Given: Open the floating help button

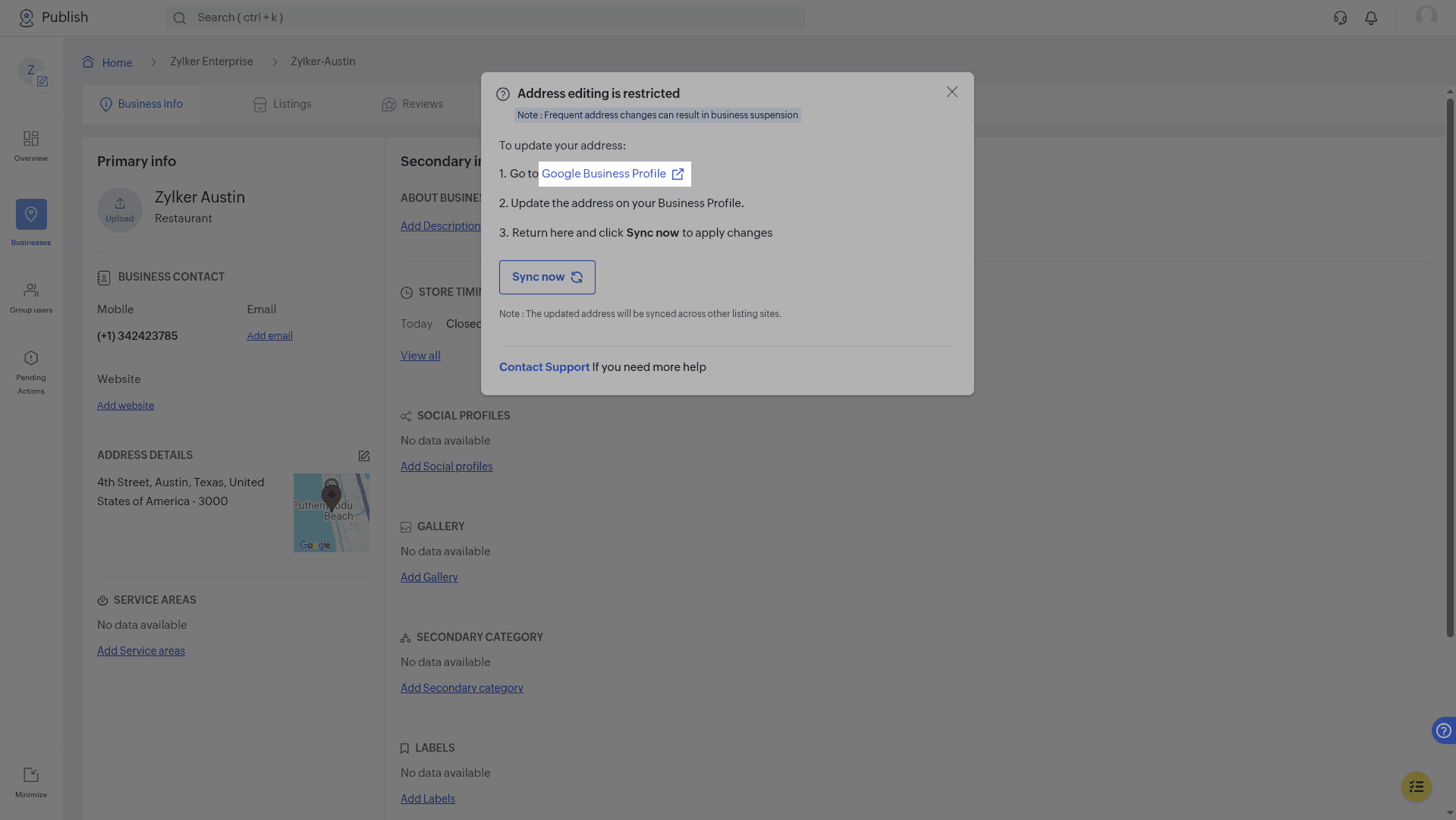Looking at the screenshot, I should pos(1443,730).
